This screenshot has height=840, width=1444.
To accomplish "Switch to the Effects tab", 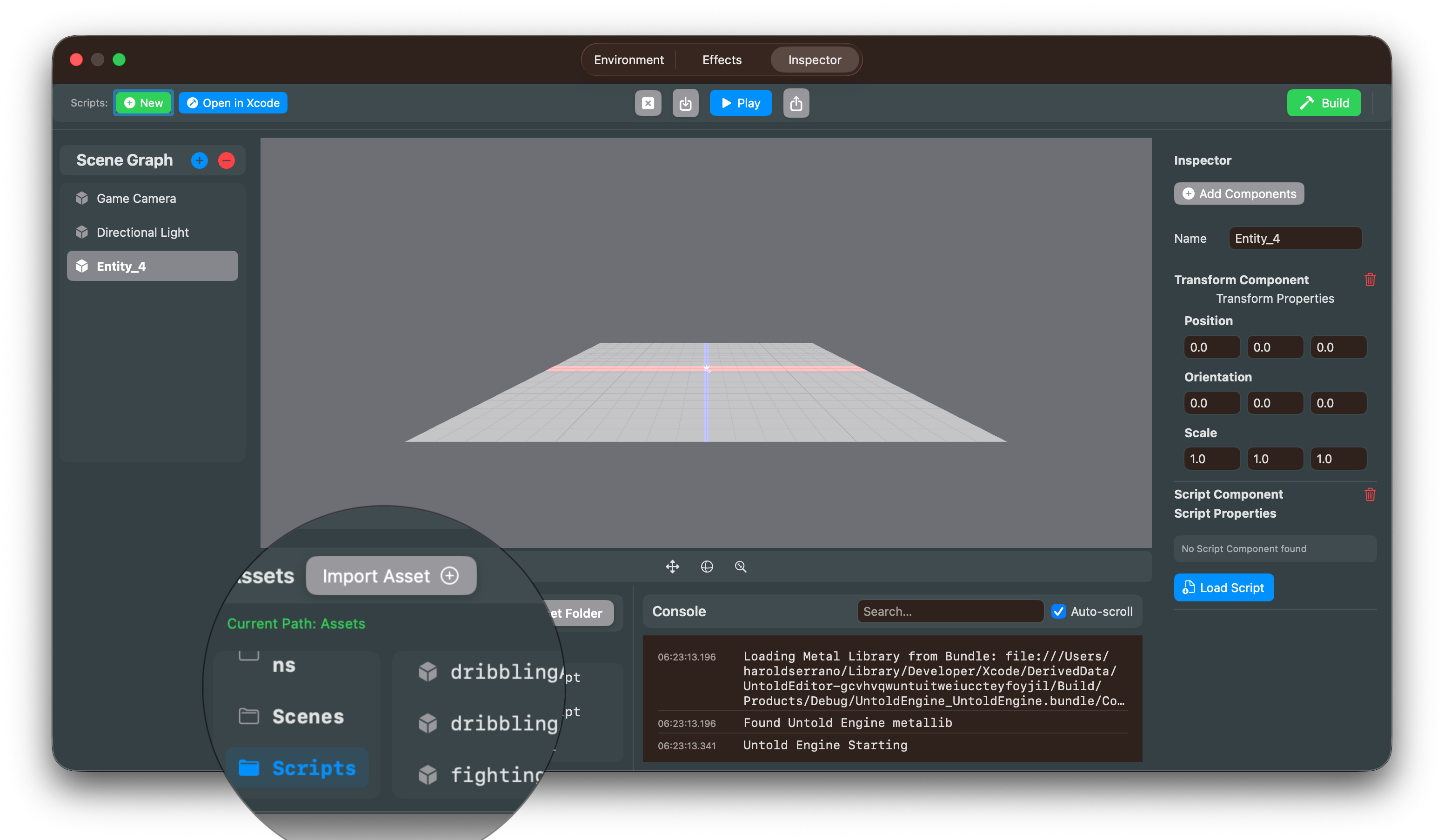I will click(722, 59).
